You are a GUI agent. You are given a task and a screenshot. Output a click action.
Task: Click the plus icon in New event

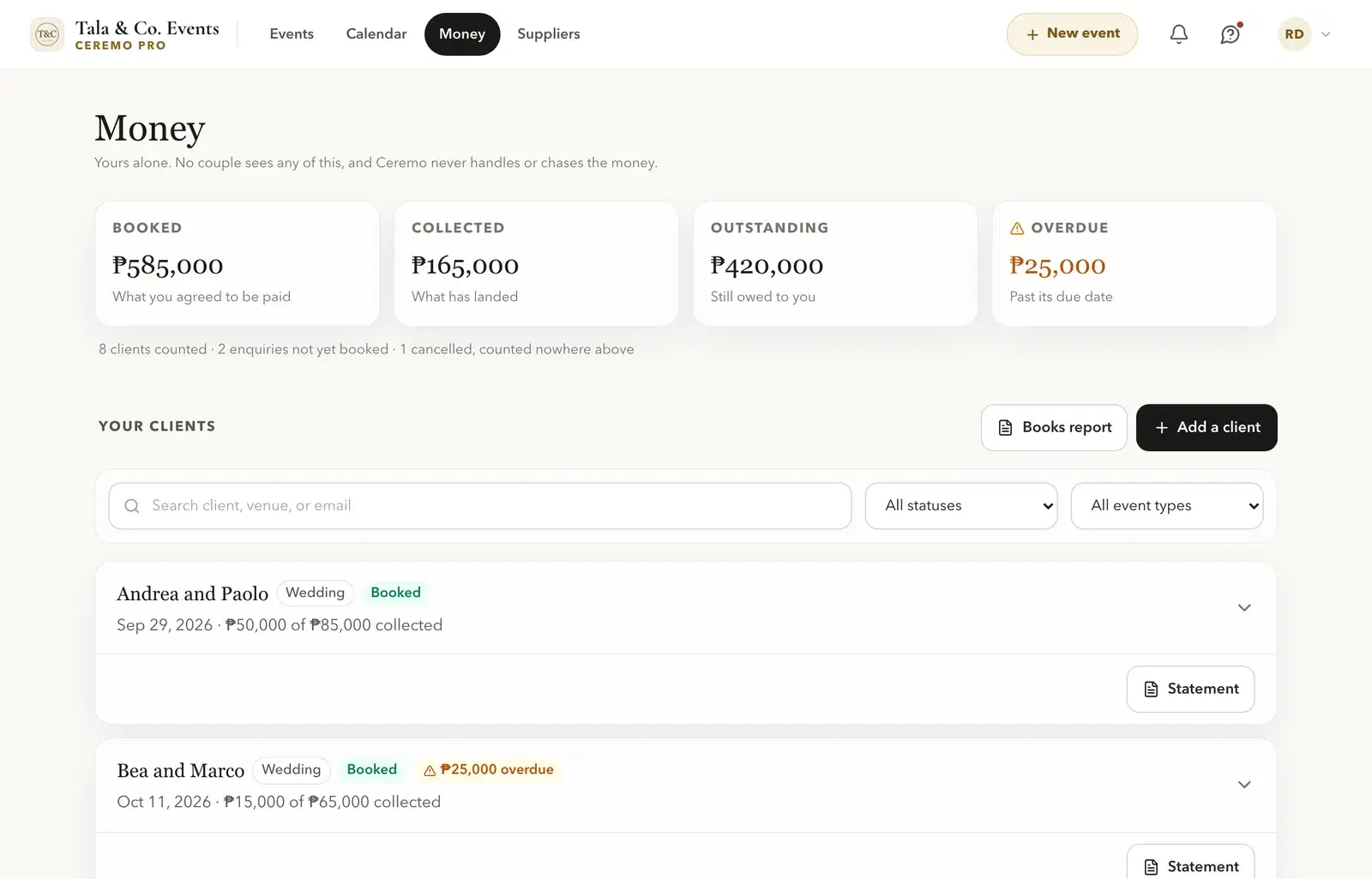tap(1032, 34)
